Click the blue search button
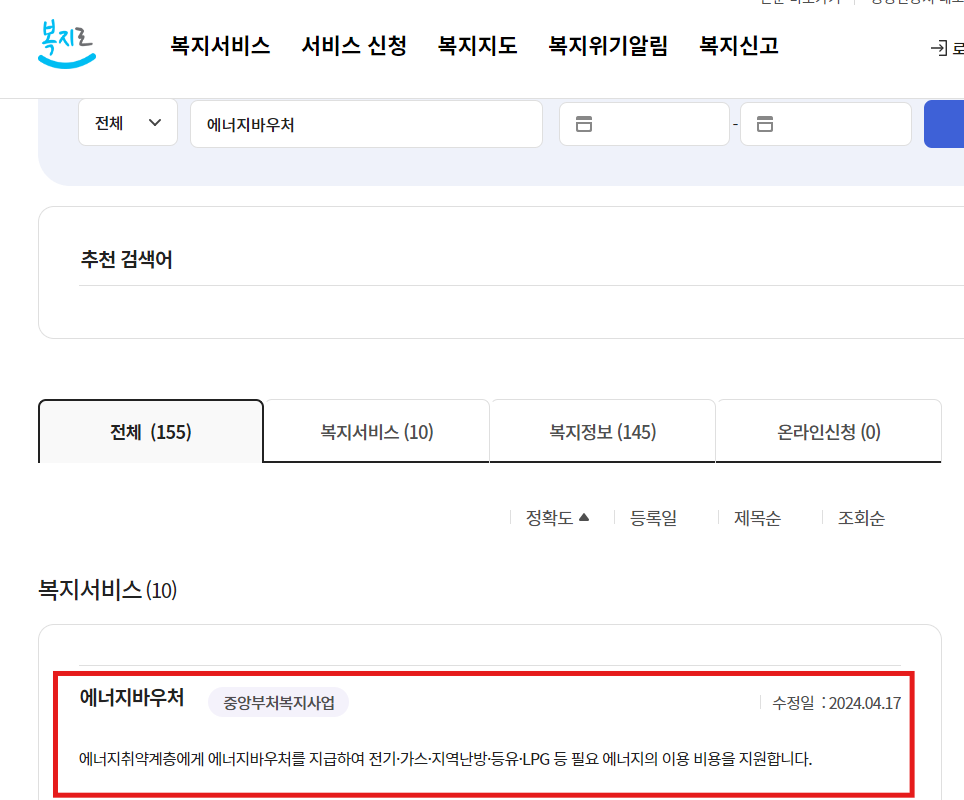The height and width of the screenshot is (800, 964). [944, 124]
